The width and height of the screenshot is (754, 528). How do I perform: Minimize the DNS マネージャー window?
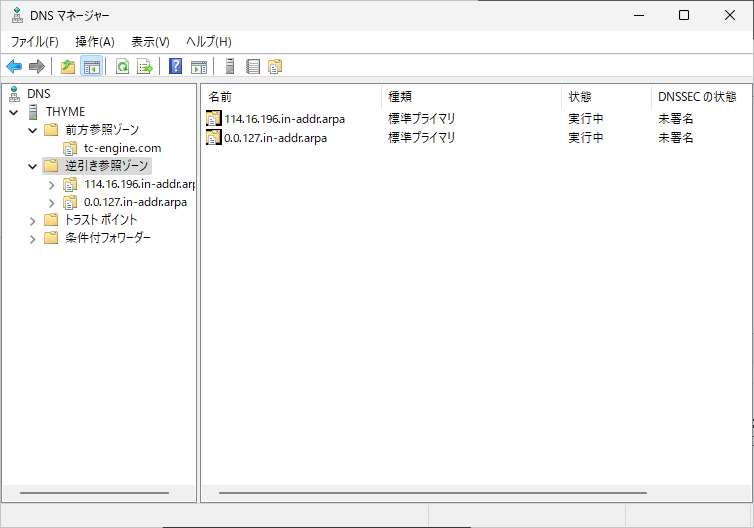(x=639, y=15)
